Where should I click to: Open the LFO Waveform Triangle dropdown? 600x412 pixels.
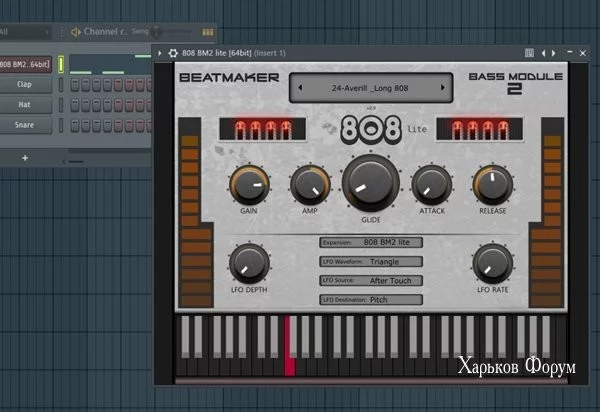(371, 261)
